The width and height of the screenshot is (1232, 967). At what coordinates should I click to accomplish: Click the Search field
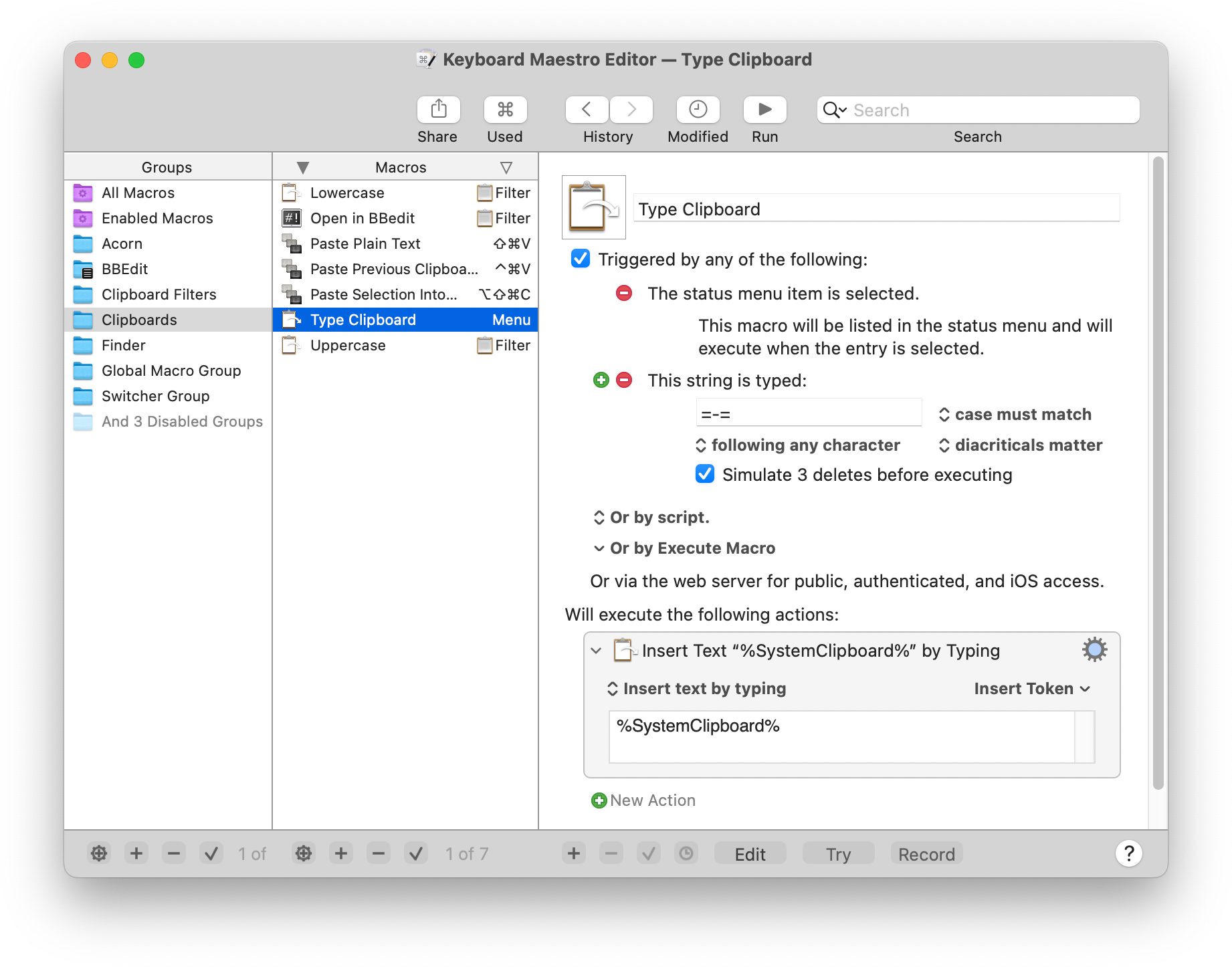[978, 110]
